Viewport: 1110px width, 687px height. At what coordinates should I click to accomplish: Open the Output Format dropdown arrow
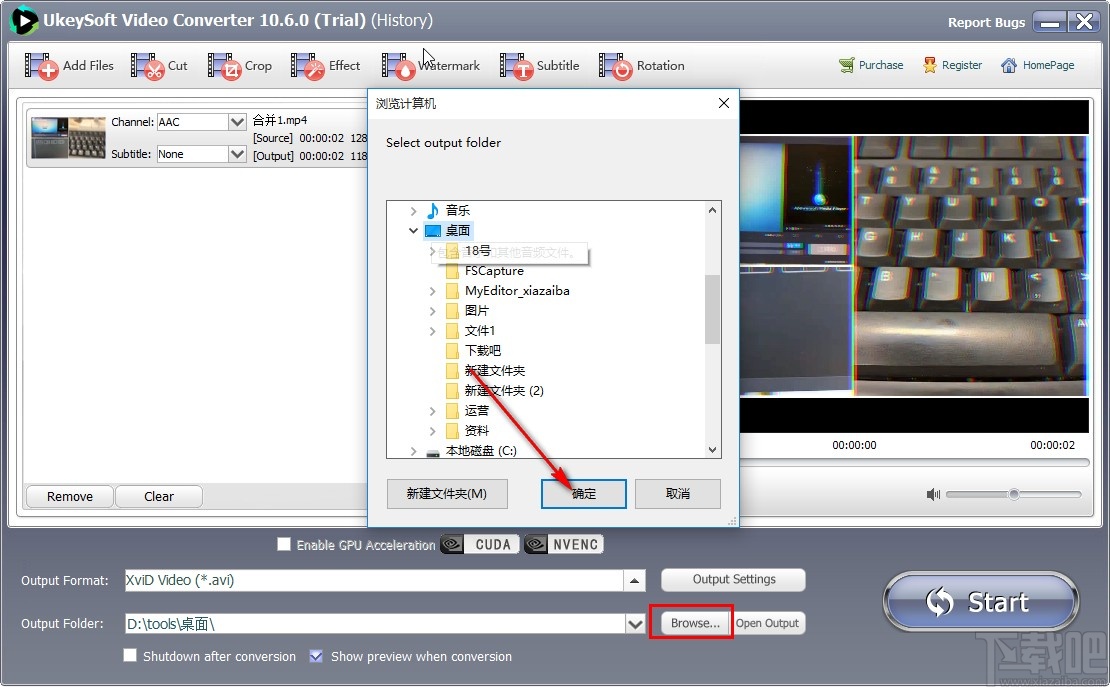[634, 581]
